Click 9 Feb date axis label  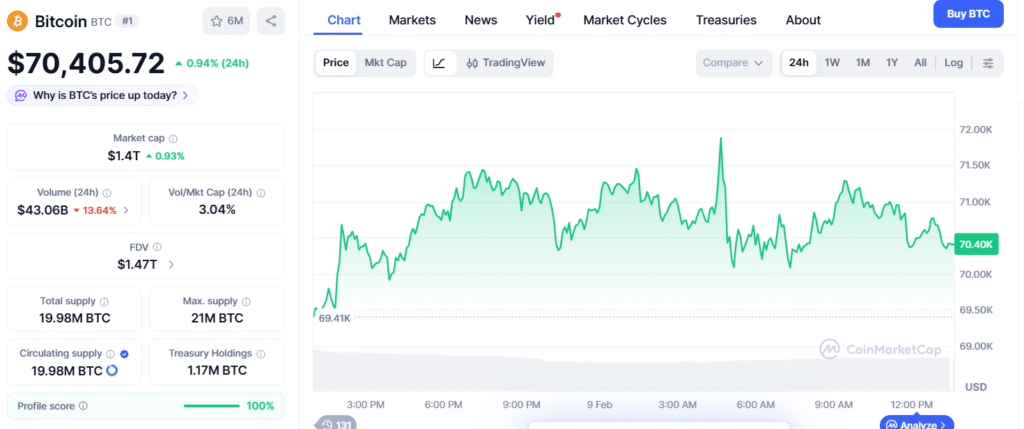[600, 405]
